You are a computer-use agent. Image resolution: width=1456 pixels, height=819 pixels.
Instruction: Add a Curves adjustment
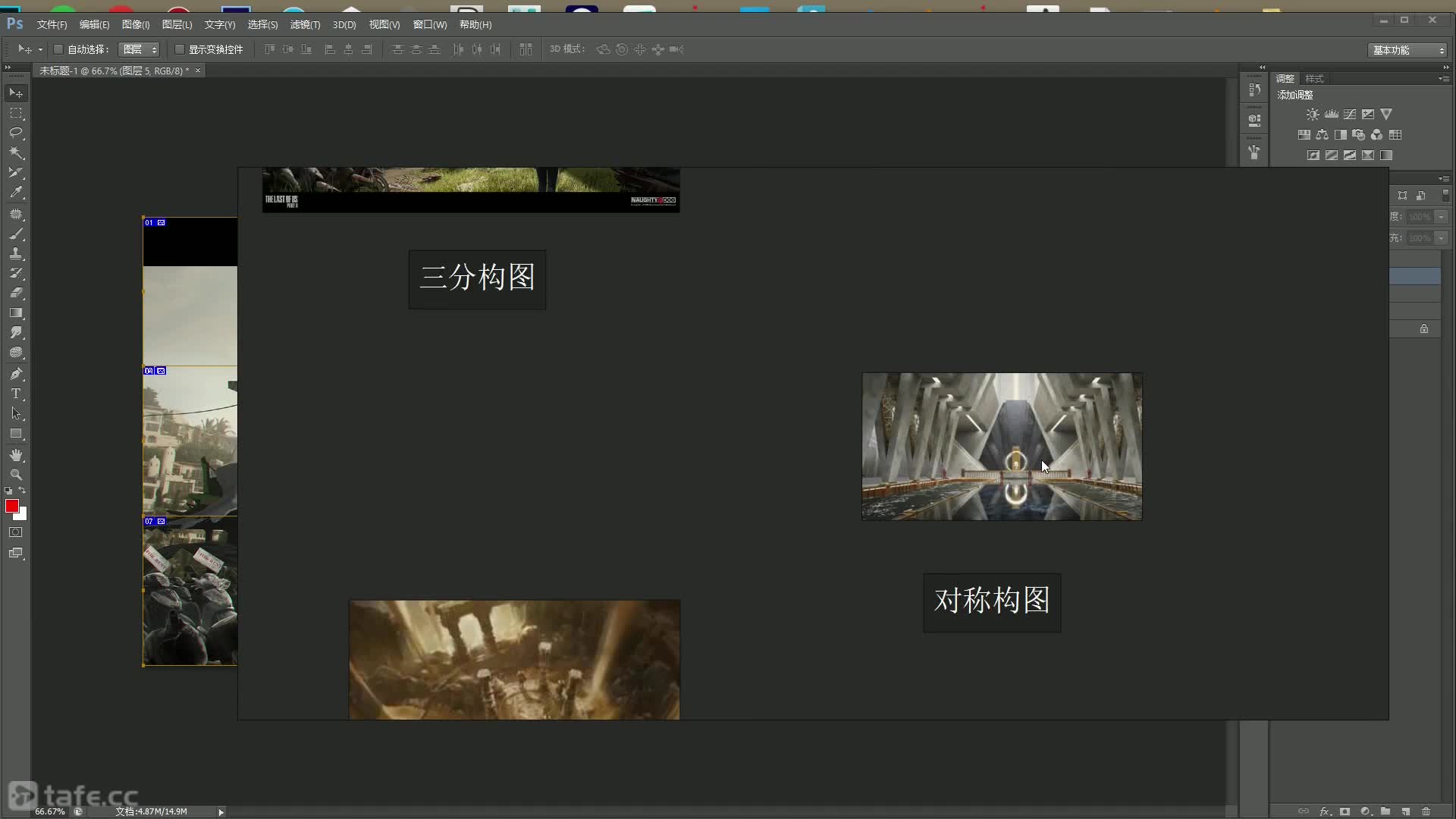1350,114
